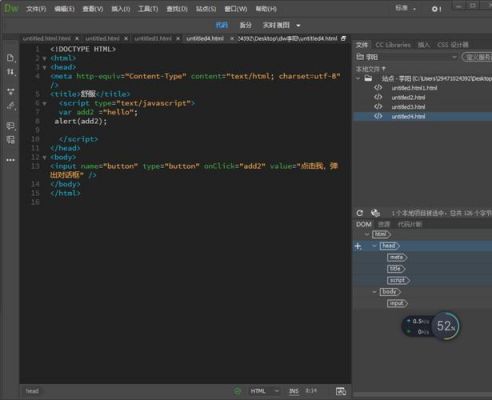The height and width of the screenshot is (400, 492).
Task: Open the 工具(T) menu
Action: [x=148, y=9]
